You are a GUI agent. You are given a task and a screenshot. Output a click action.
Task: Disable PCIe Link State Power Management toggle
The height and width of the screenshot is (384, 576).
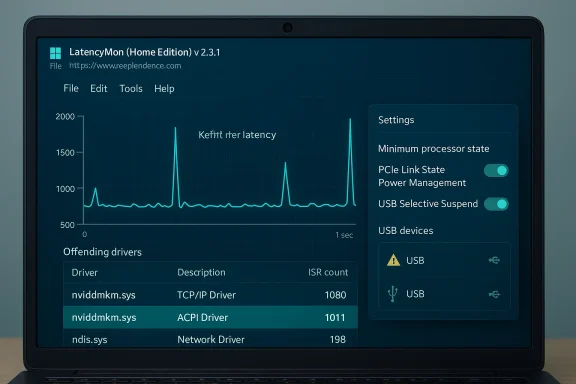coord(496,171)
